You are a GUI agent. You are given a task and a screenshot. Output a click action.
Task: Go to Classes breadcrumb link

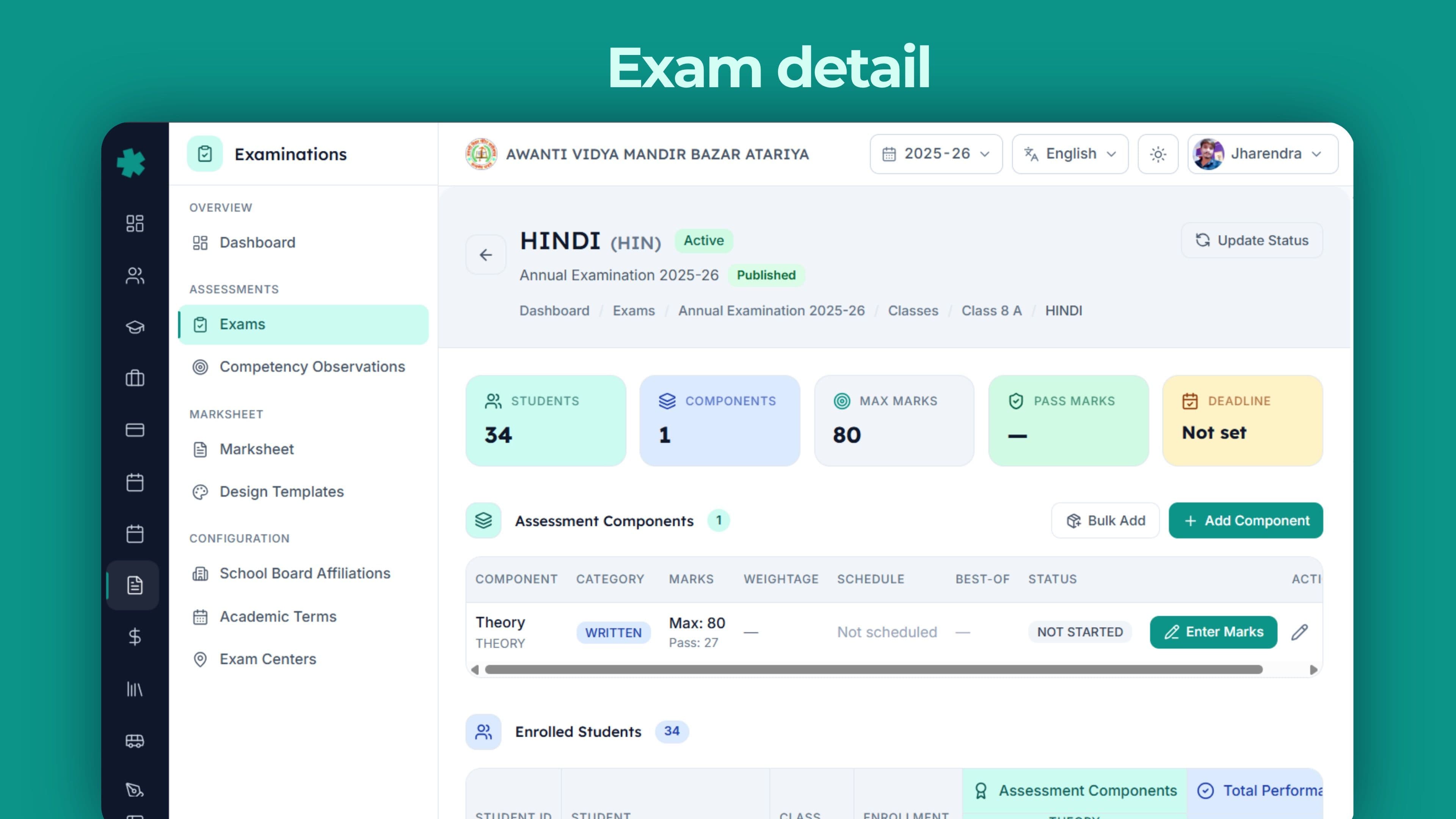pyautogui.click(x=913, y=311)
